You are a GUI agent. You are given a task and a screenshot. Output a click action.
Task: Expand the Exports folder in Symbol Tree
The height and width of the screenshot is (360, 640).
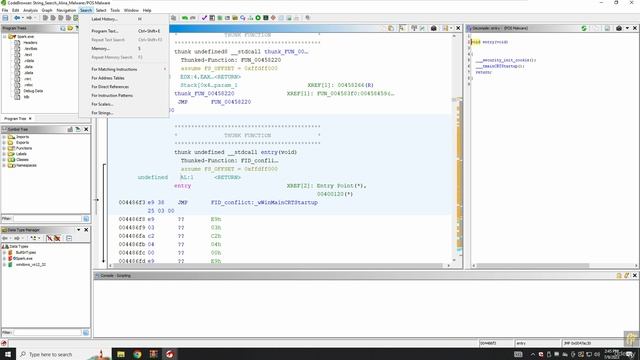tap(4, 143)
